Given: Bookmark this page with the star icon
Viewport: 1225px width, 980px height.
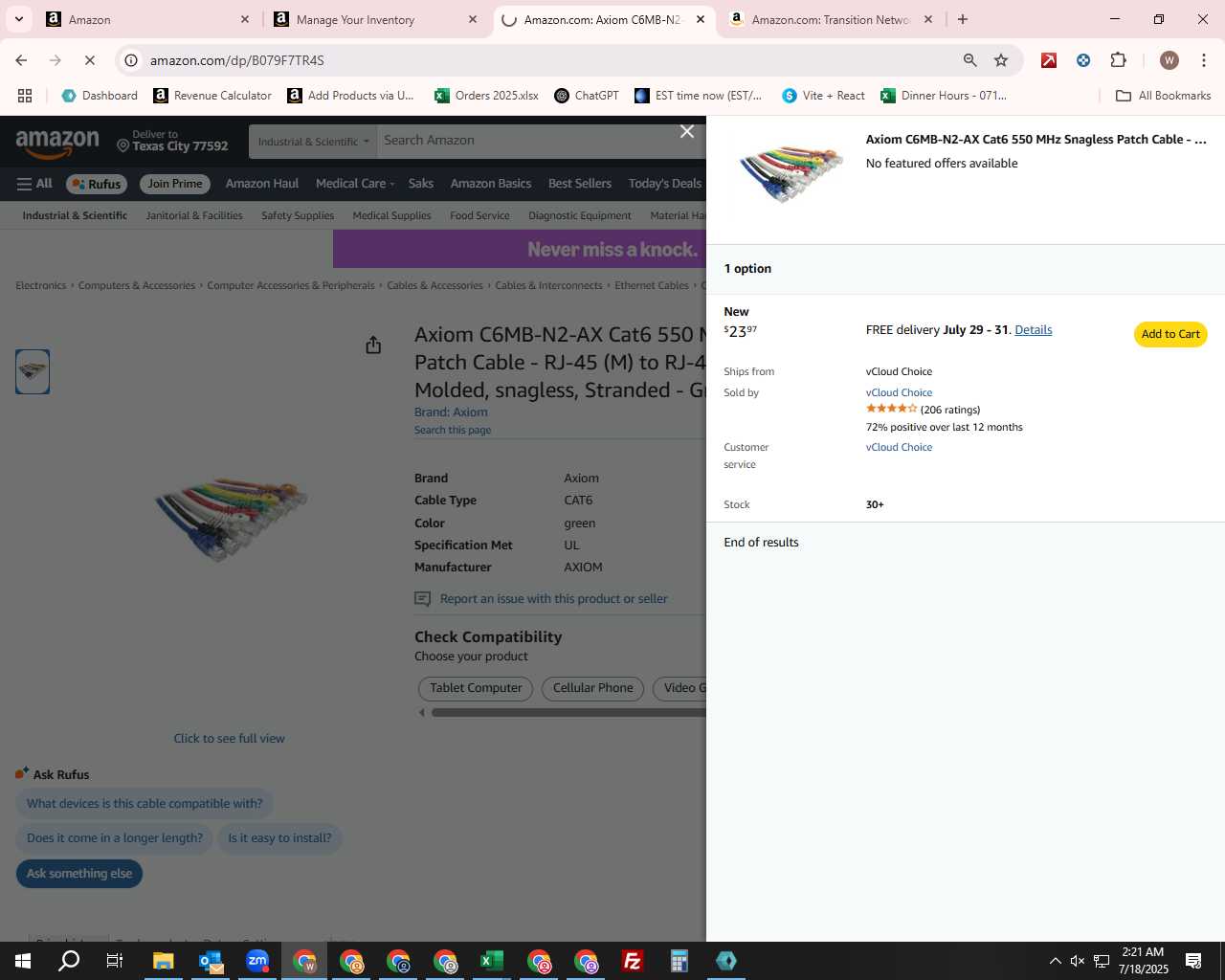Looking at the screenshot, I should 1001,60.
